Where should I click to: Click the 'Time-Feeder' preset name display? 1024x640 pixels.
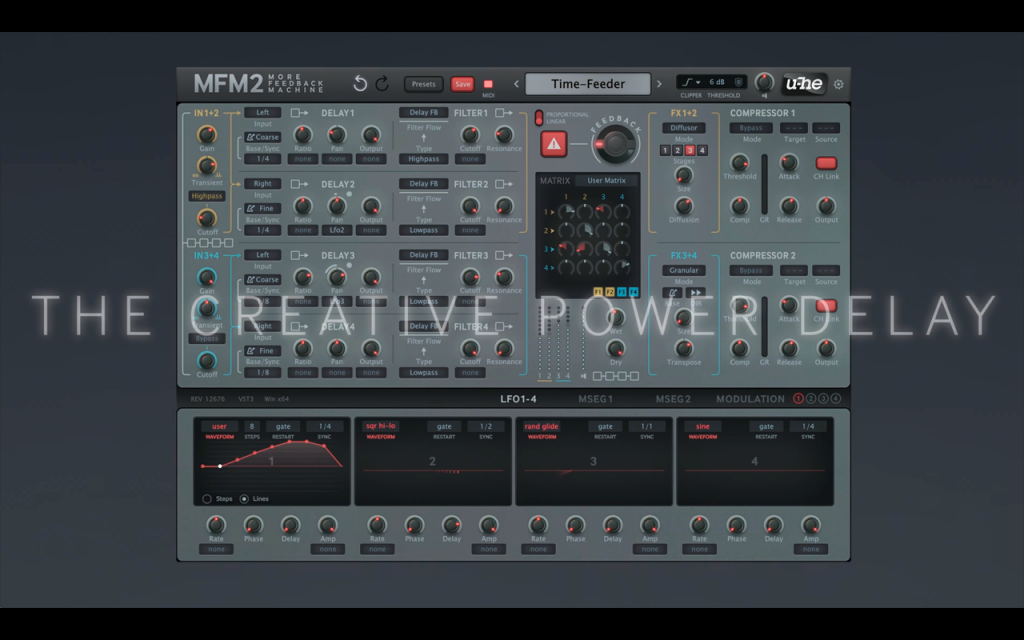click(x=588, y=84)
